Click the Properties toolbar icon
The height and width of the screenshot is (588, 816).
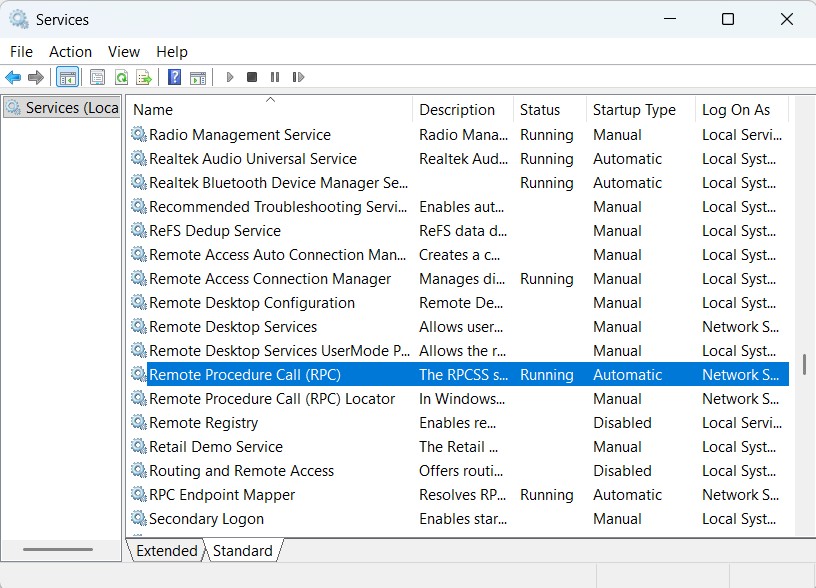[x=97, y=78]
